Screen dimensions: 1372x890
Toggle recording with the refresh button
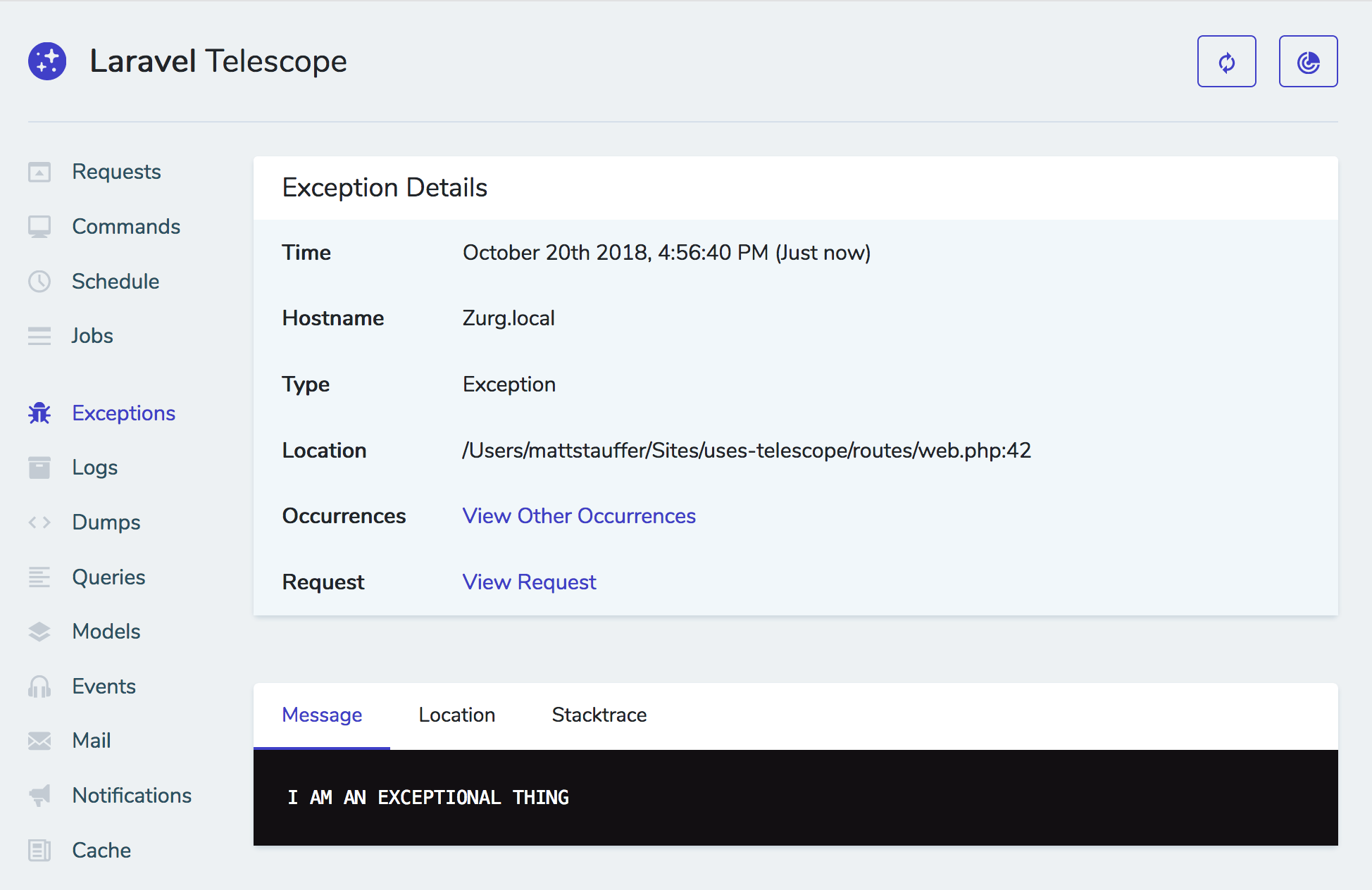[1226, 61]
